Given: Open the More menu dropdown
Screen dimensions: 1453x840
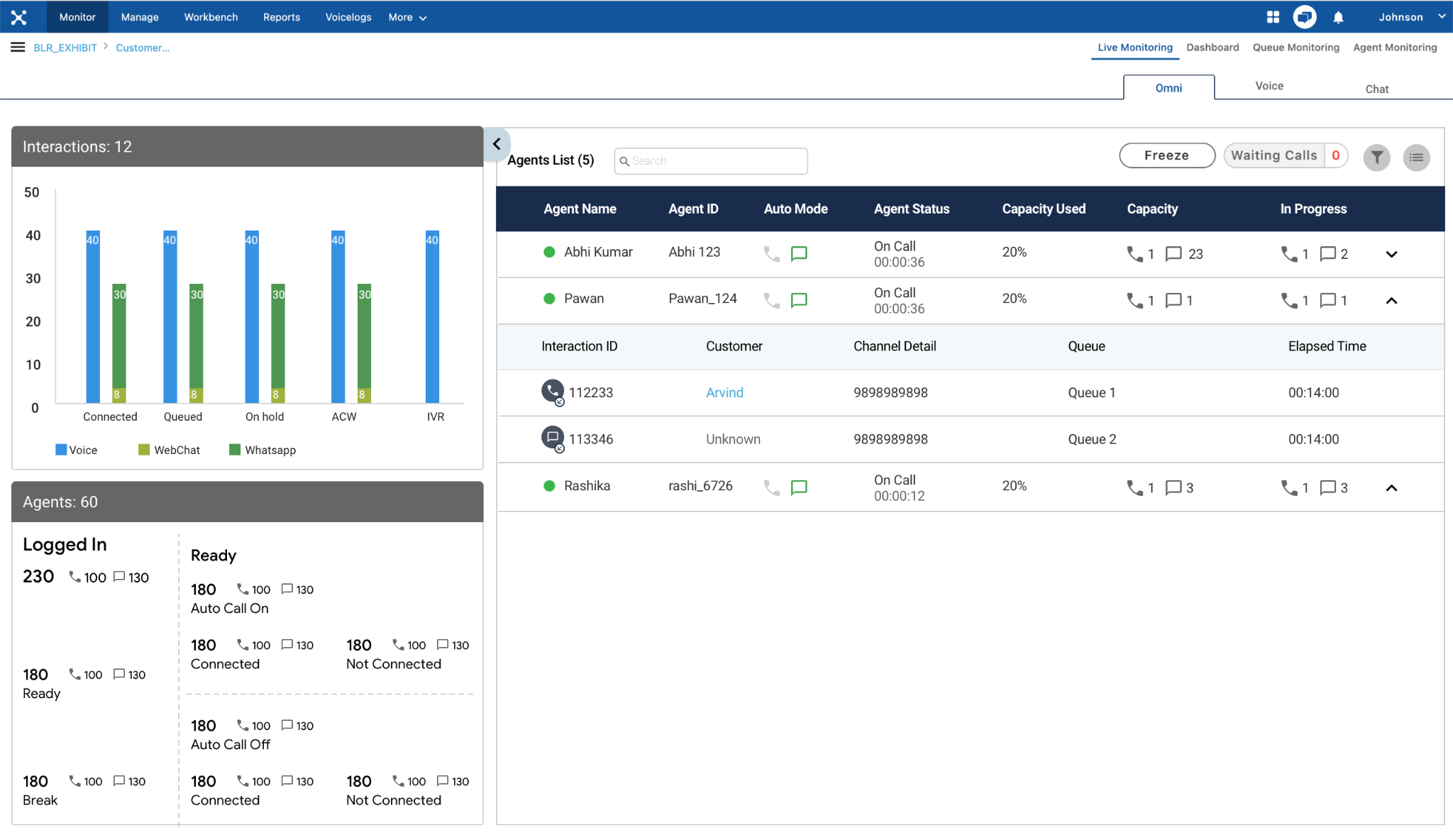Looking at the screenshot, I should 407,18.
